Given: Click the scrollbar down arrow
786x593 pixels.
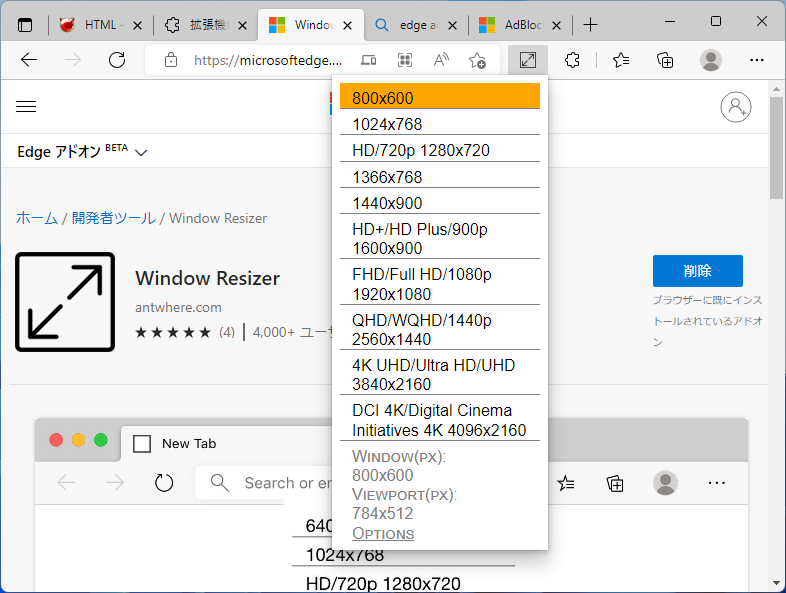Looking at the screenshot, I should tap(776, 583).
